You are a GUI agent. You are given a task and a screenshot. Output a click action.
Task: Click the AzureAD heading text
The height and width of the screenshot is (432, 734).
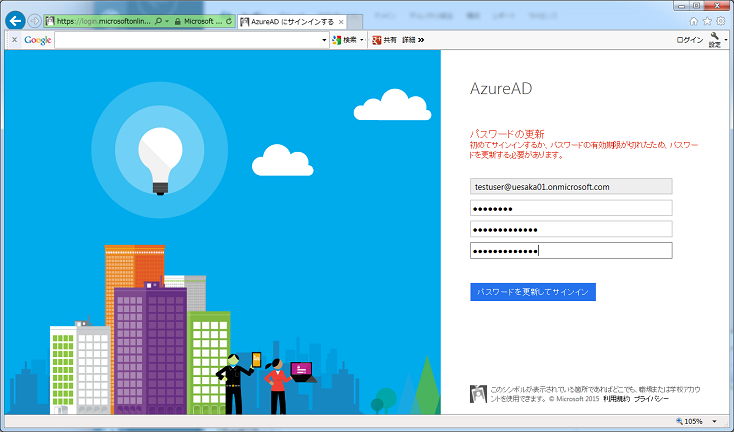point(501,88)
